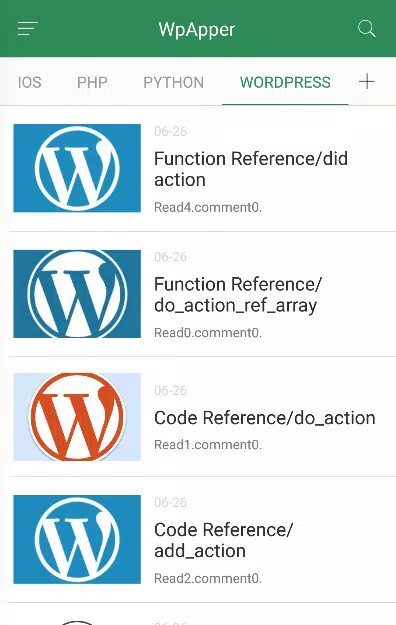Open the orange WordPress logo thumbnail
The height and width of the screenshot is (625, 396).
pos(77,417)
